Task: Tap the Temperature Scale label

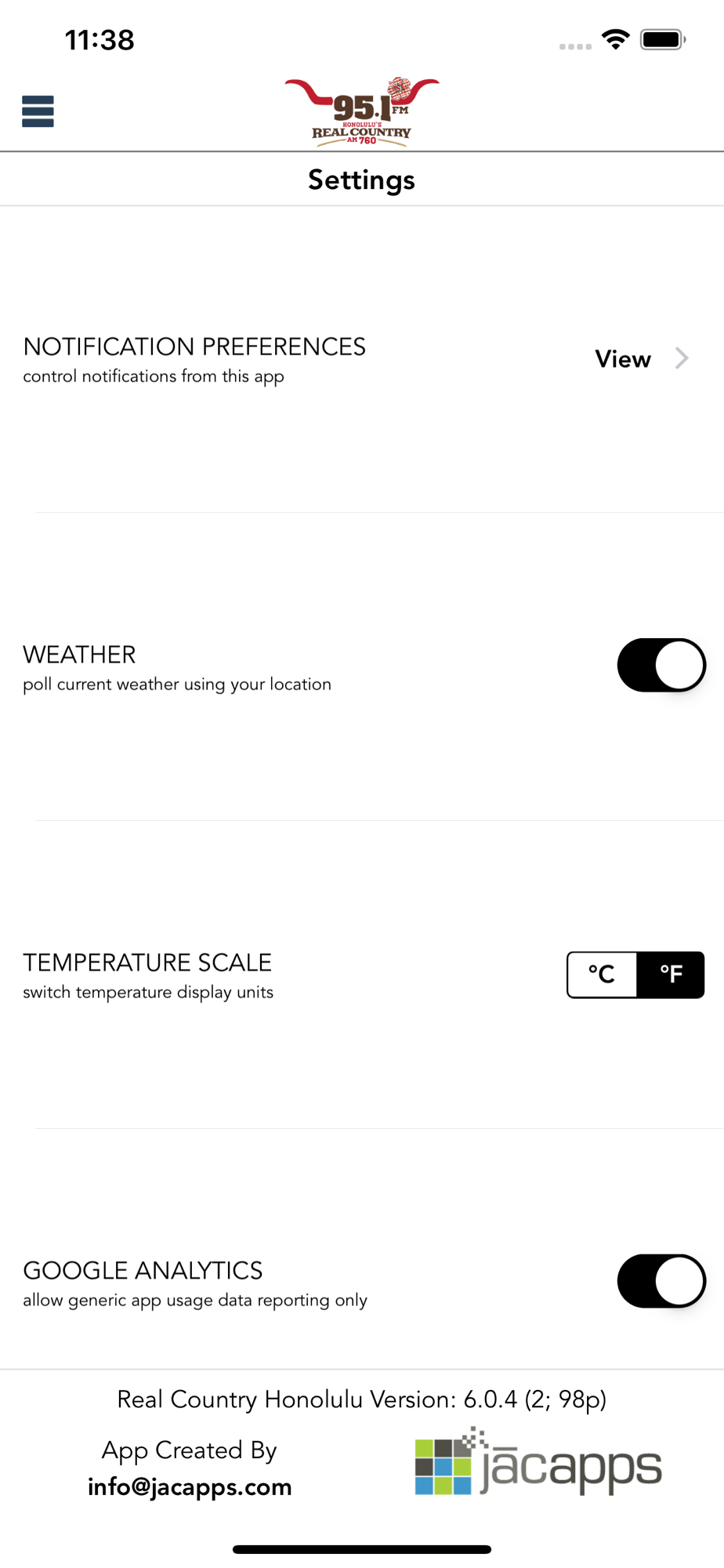Action: tap(147, 963)
